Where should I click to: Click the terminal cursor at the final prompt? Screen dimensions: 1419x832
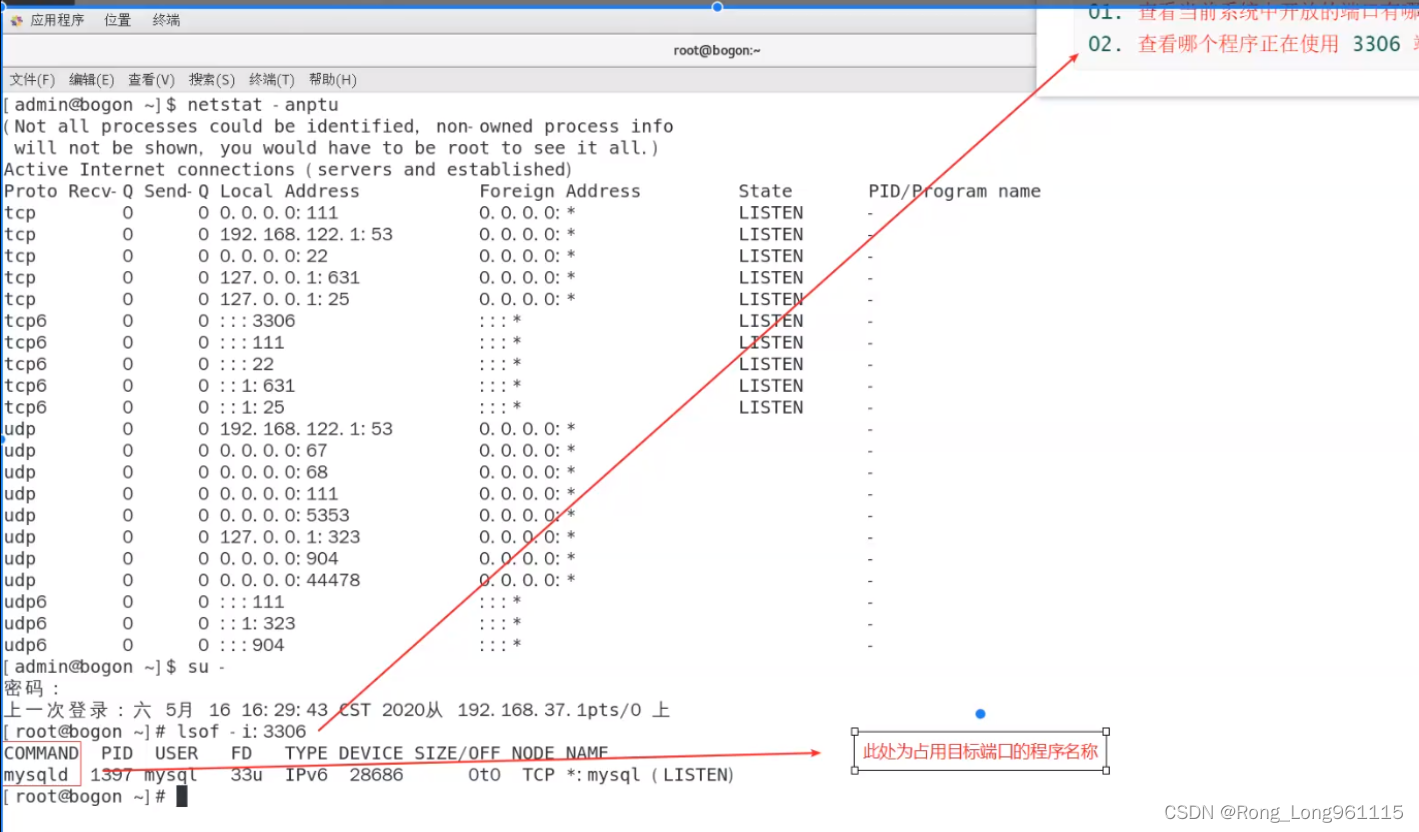point(182,797)
